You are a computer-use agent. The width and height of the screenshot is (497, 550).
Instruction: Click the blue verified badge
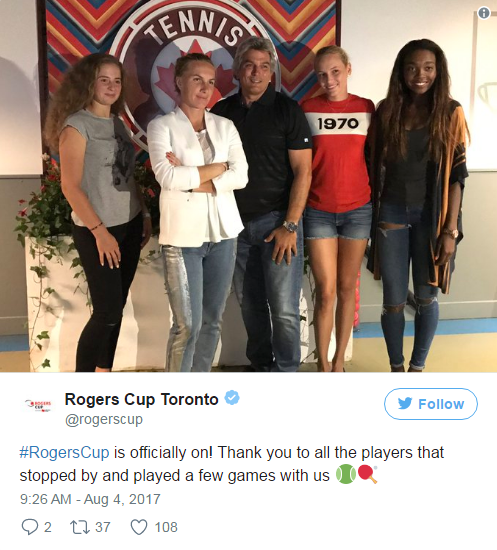[232, 398]
